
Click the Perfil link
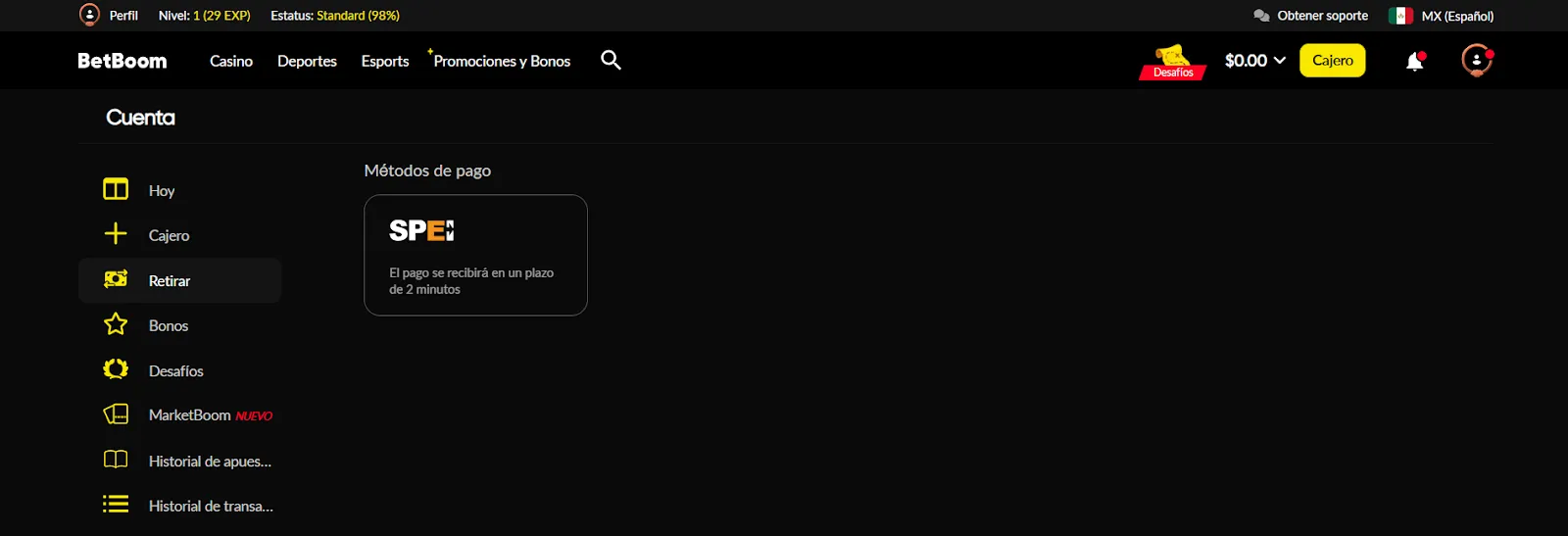tap(123, 16)
